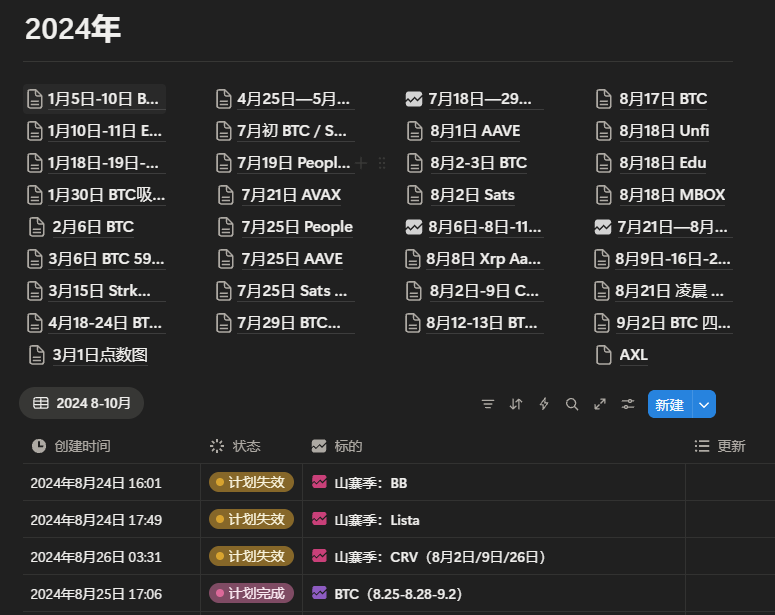
Task: Click the 2024年8月26日 03:31 date cell
Action: tap(96, 557)
